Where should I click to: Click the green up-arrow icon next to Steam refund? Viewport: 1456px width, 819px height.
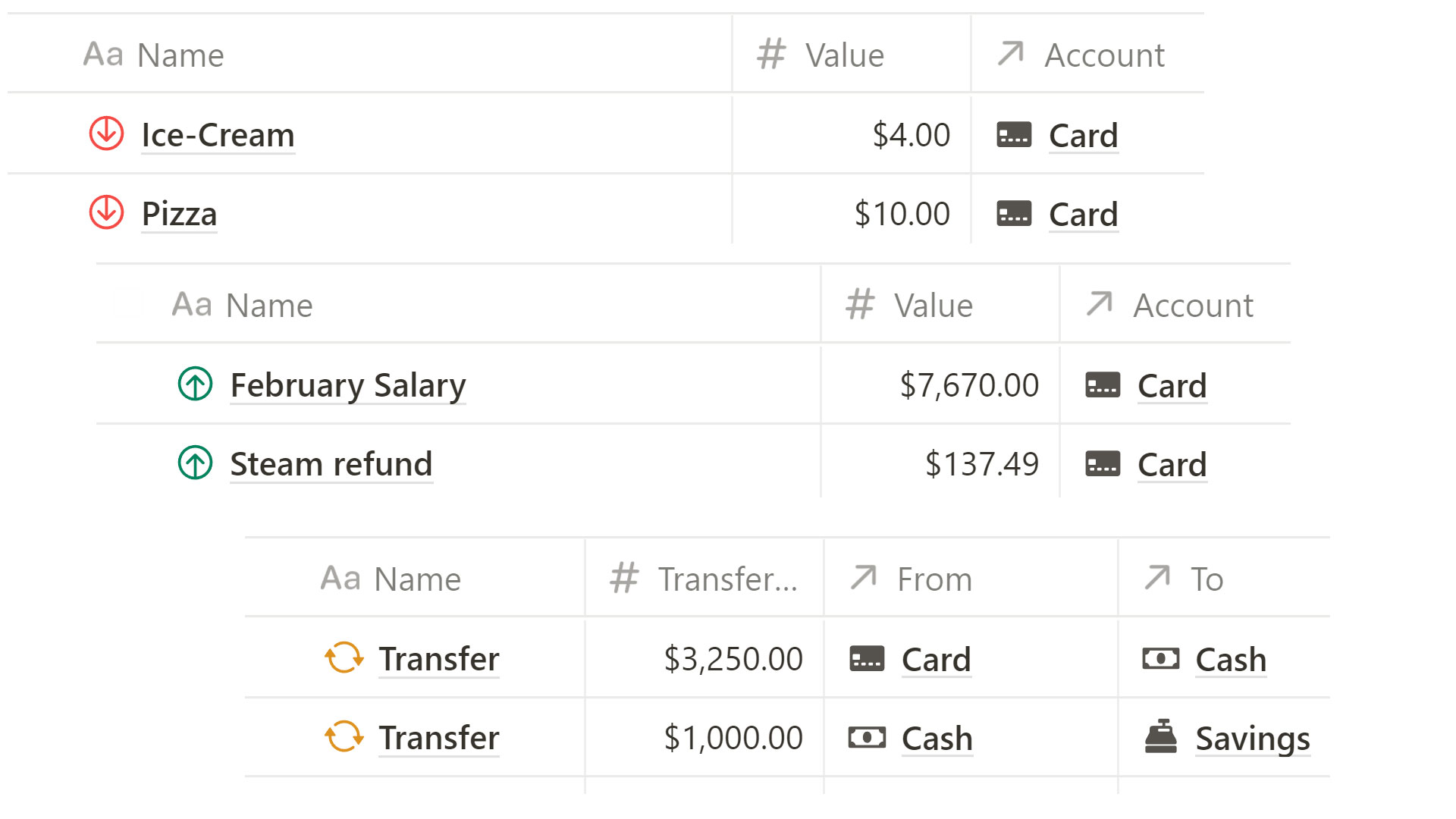pos(195,463)
